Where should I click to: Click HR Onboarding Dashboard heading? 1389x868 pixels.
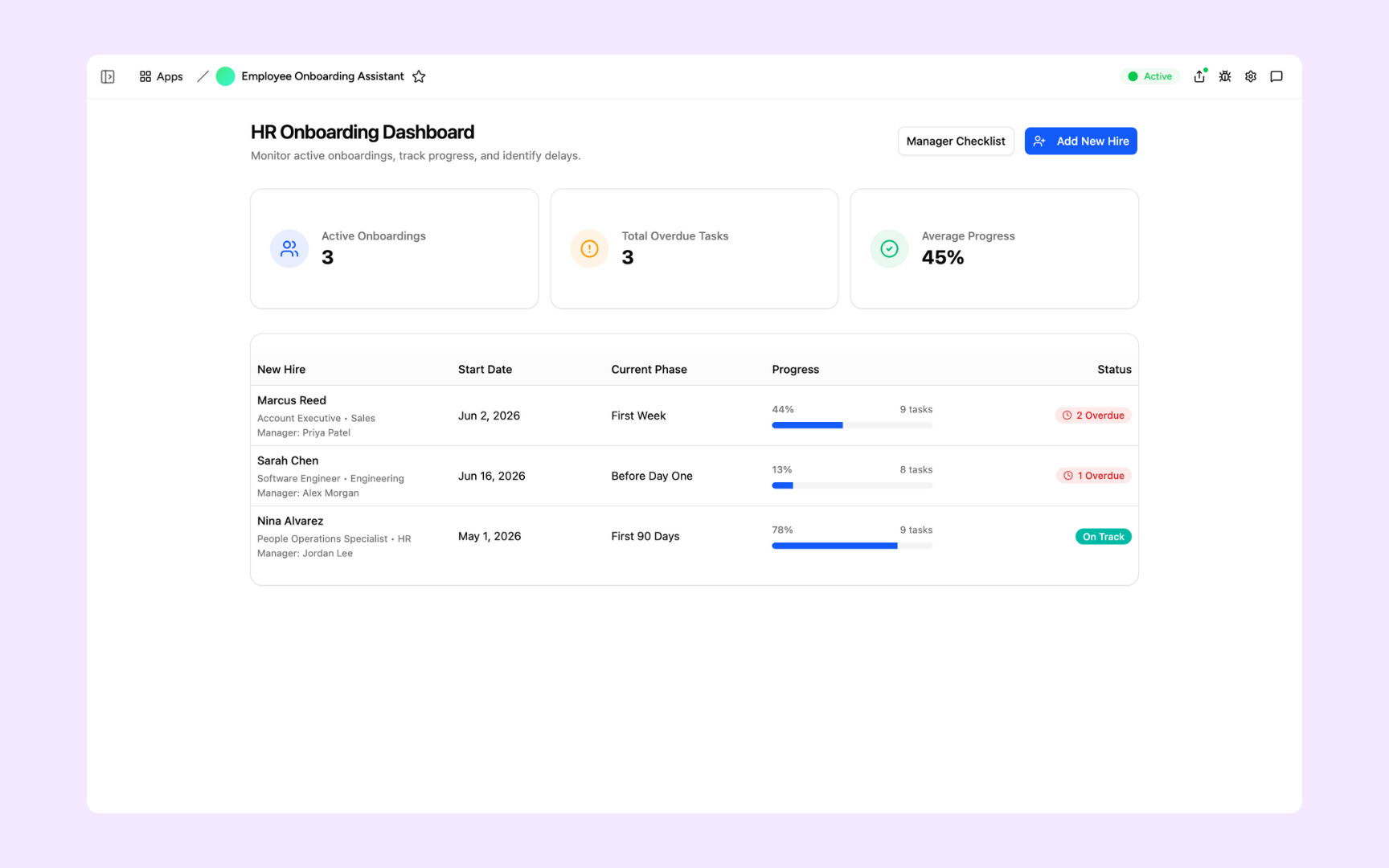[363, 132]
